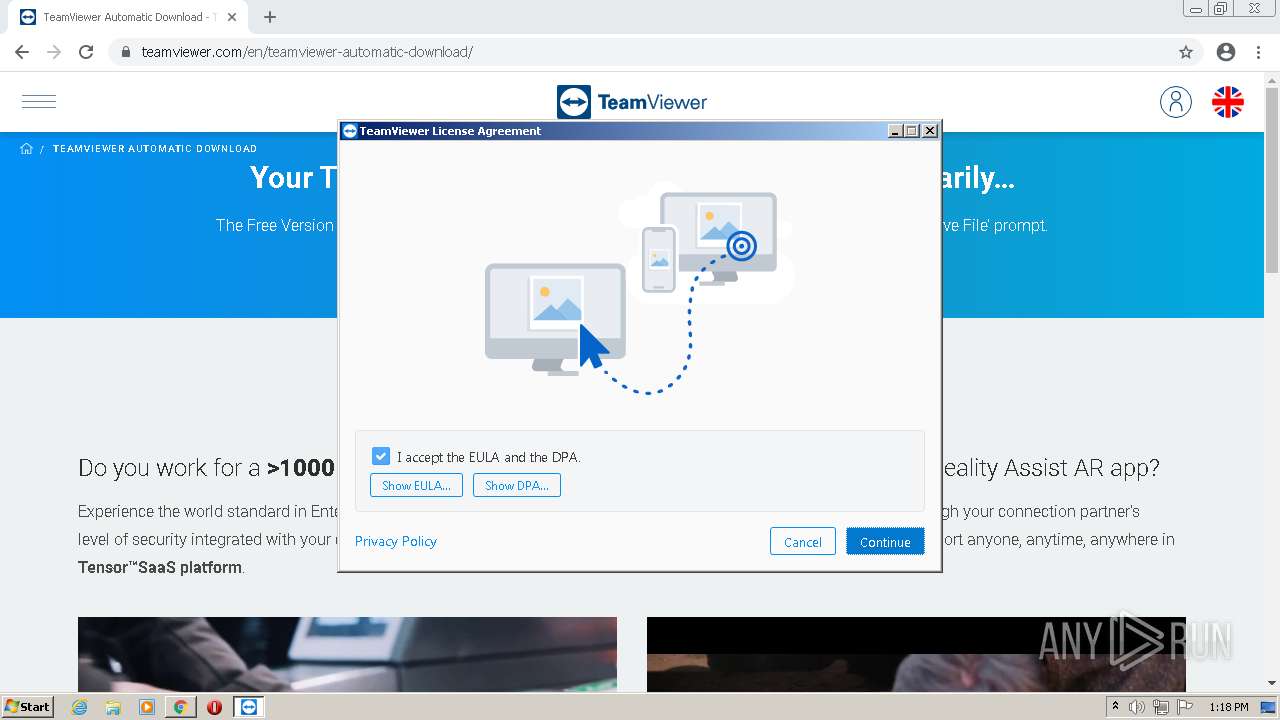Click the home breadcrumb icon

pos(27,148)
